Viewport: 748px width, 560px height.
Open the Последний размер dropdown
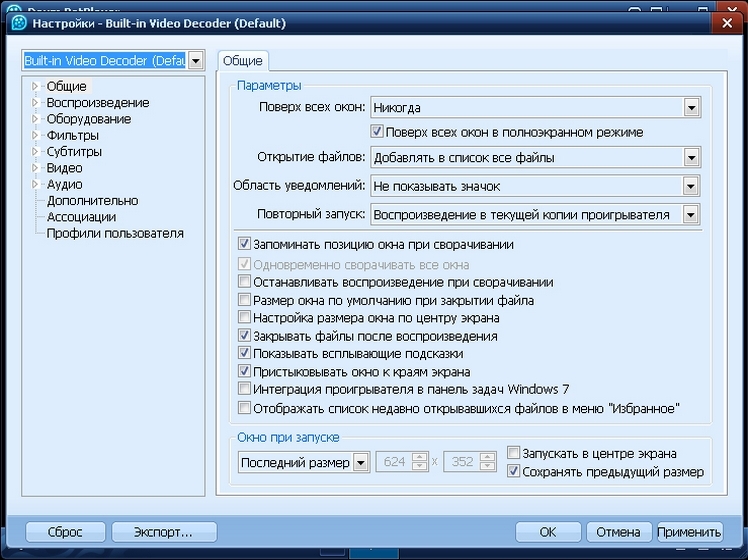pyautogui.click(x=360, y=462)
